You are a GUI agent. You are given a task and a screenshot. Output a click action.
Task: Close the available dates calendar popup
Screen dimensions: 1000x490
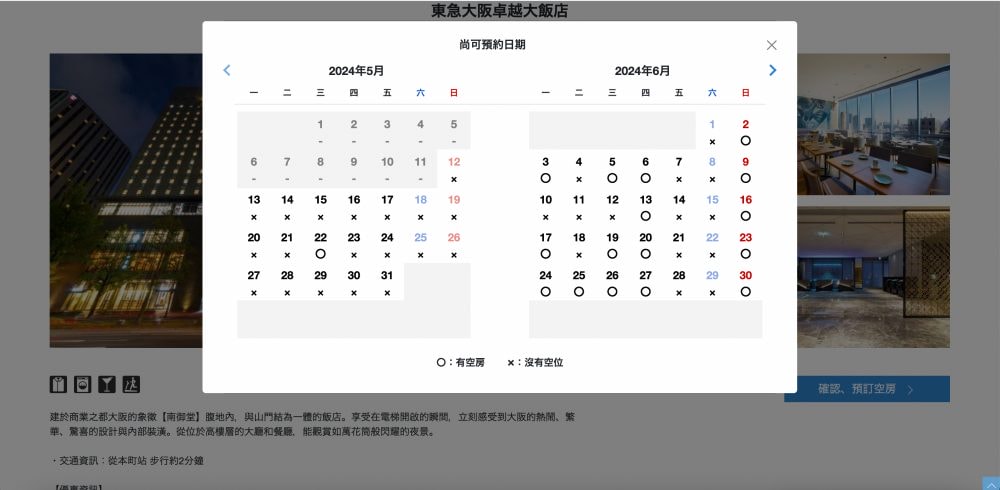[x=771, y=45]
